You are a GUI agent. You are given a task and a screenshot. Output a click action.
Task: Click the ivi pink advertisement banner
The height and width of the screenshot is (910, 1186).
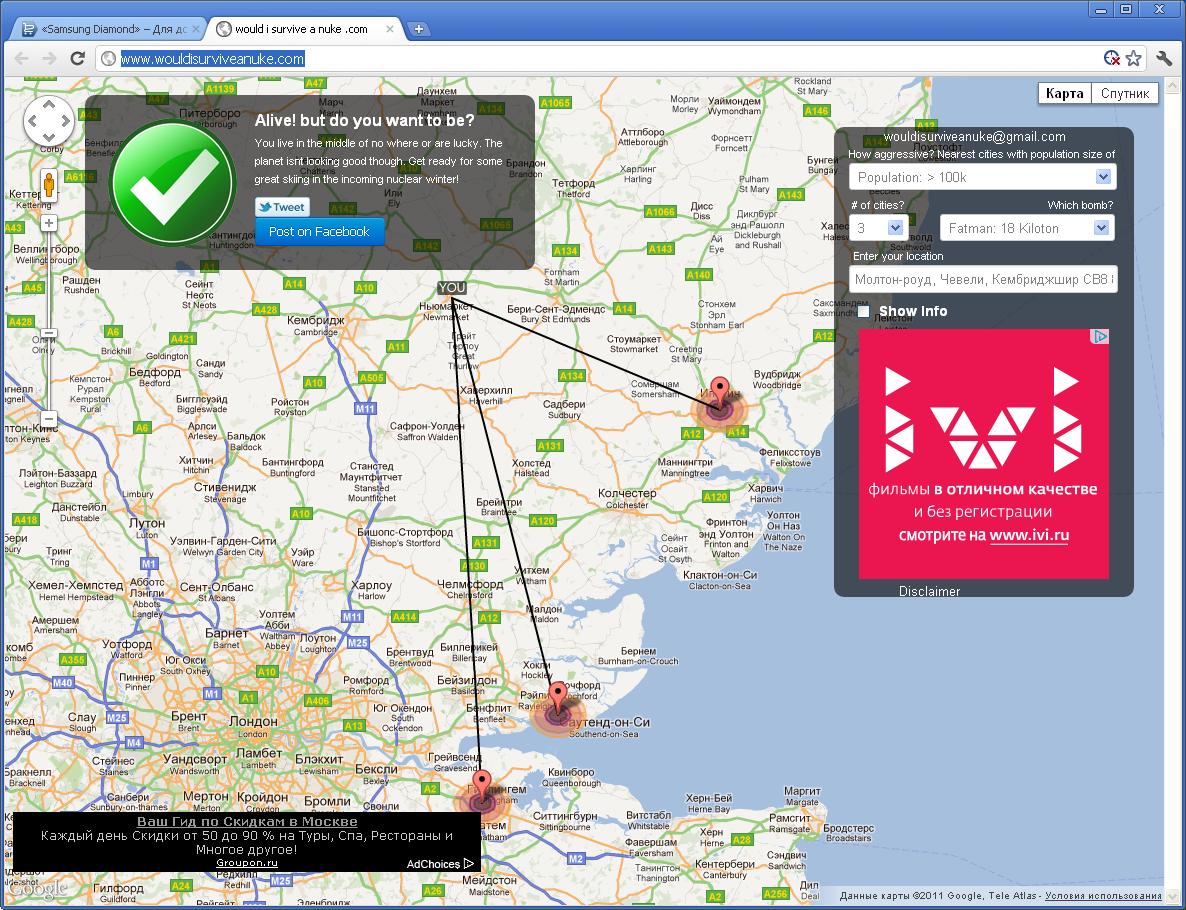click(984, 454)
